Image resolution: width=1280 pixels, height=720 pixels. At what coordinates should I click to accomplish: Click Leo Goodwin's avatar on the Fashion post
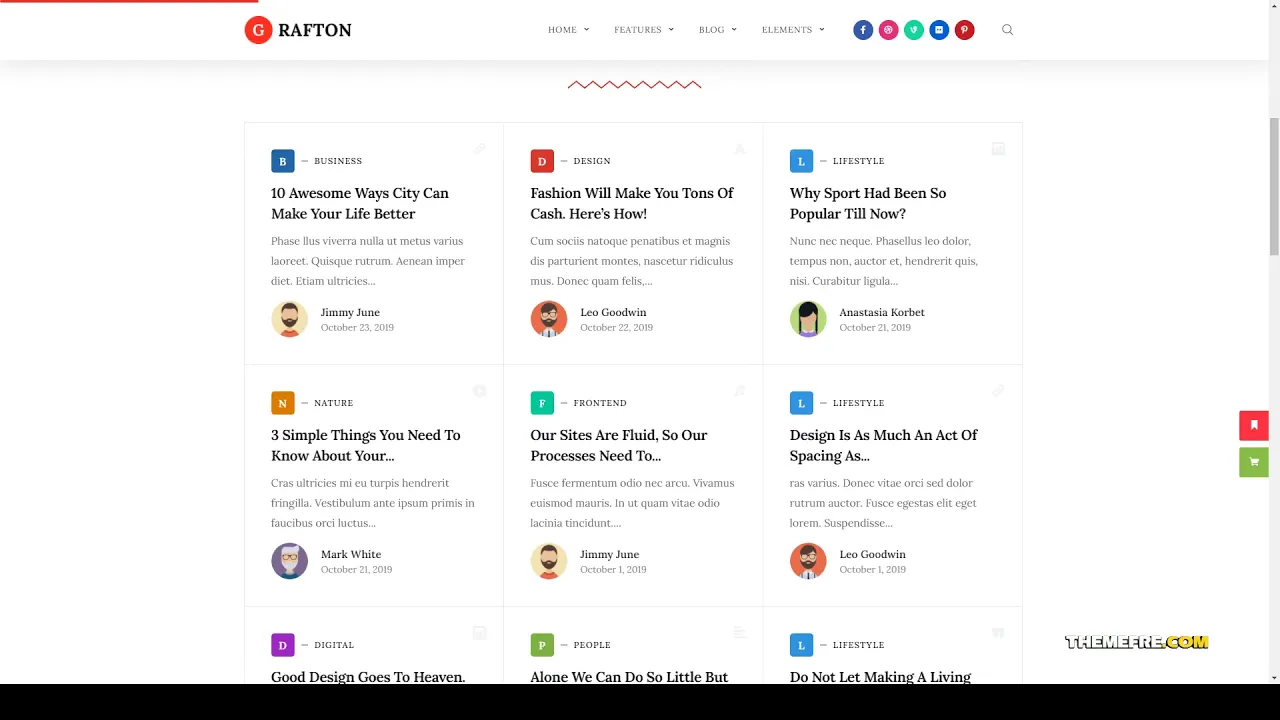click(549, 319)
